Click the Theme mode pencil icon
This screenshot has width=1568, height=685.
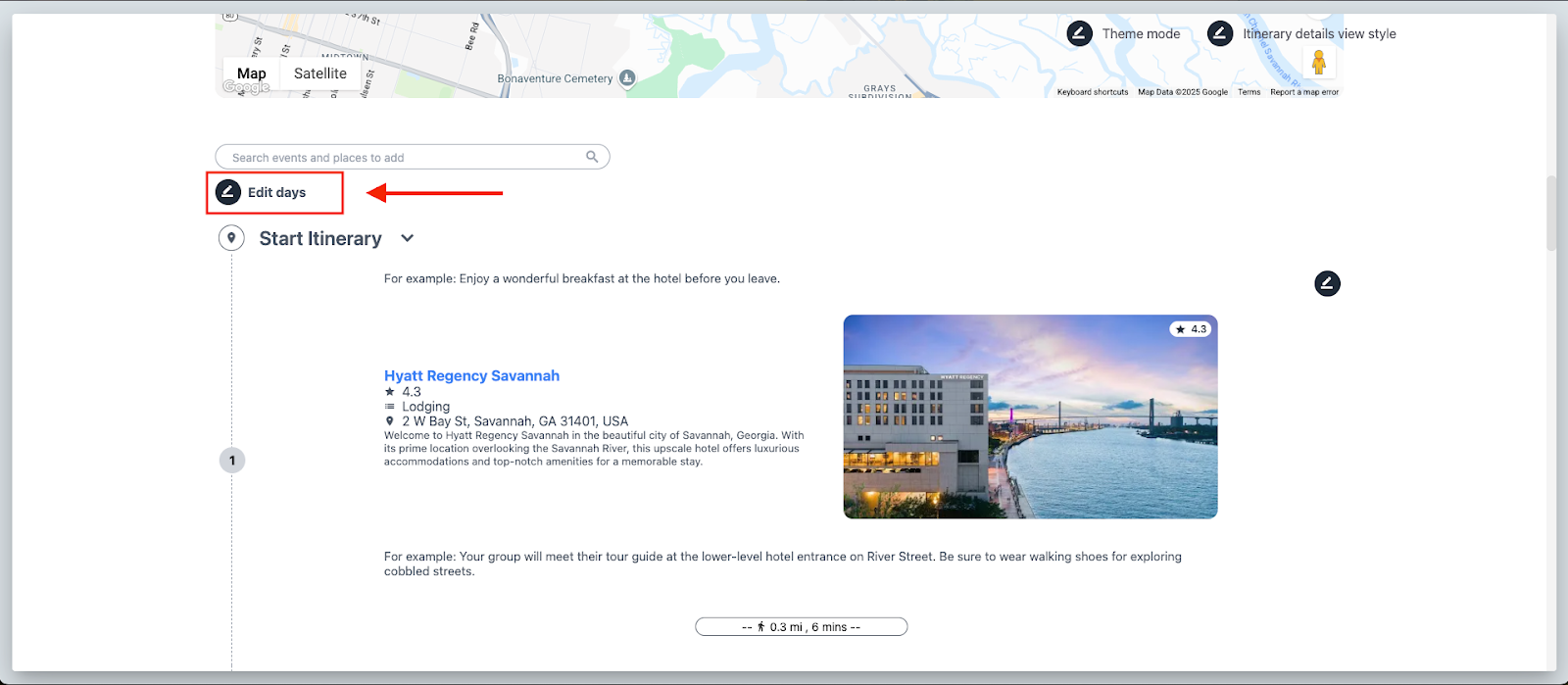pyautogui.click(x=1079, y=33)
